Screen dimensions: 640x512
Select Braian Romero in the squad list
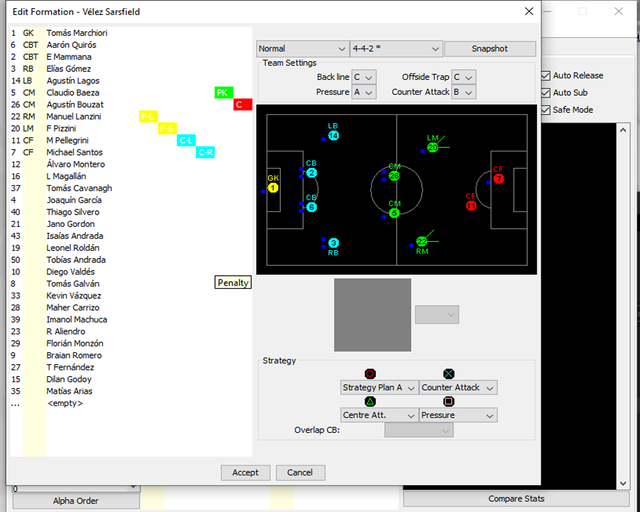point(74,355)
